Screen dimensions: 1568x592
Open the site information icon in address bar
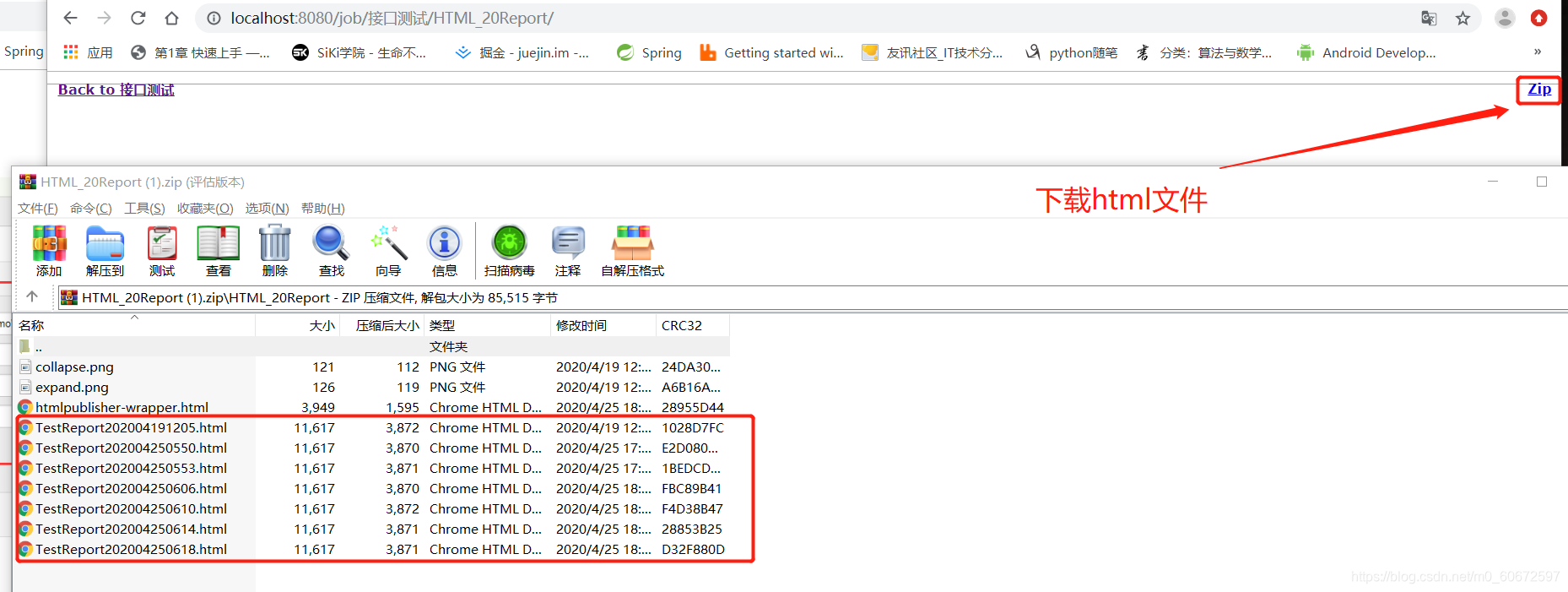click(x=214, y=18)
